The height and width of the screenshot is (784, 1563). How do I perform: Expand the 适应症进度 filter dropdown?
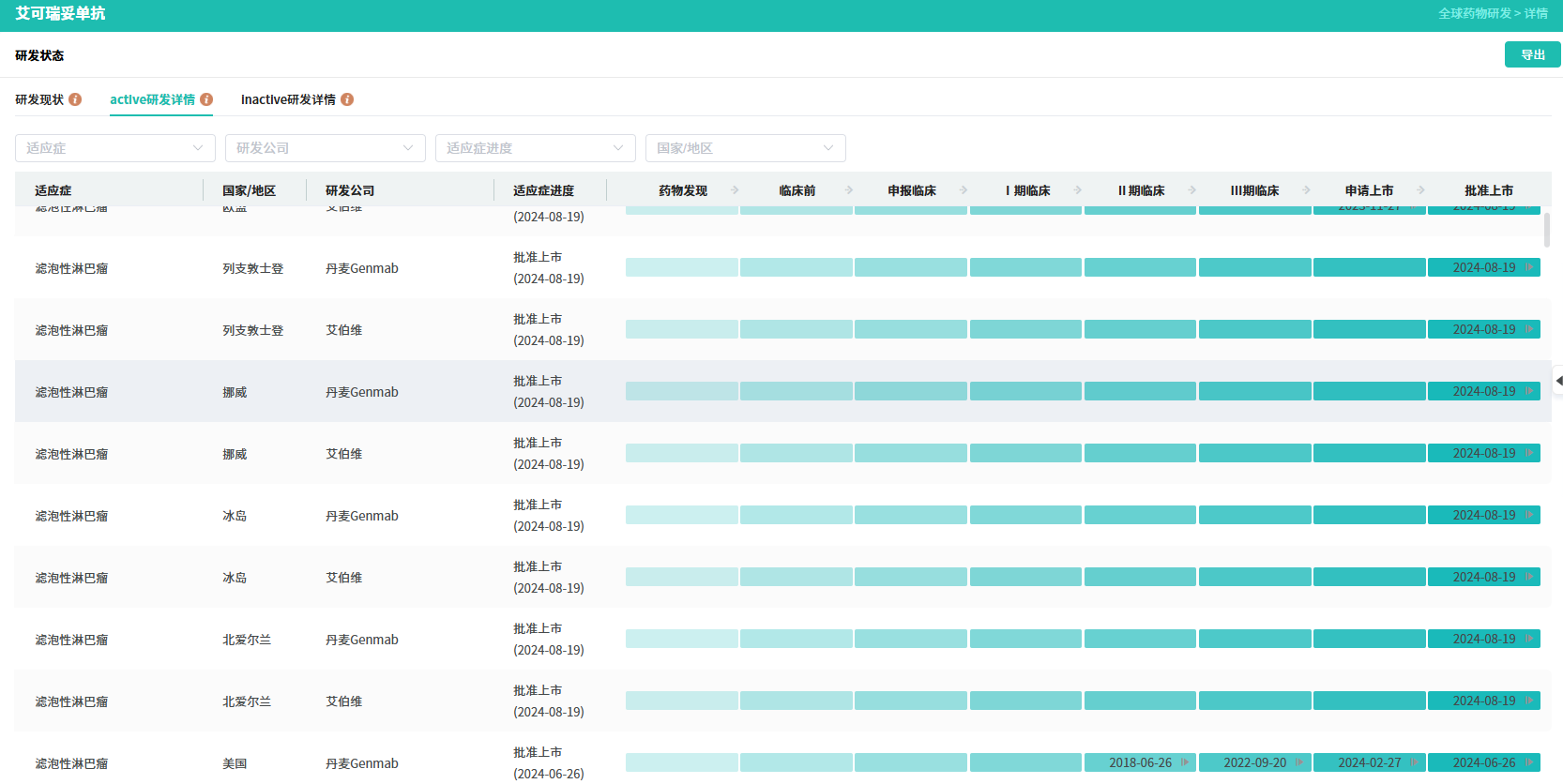pos(536,148)
